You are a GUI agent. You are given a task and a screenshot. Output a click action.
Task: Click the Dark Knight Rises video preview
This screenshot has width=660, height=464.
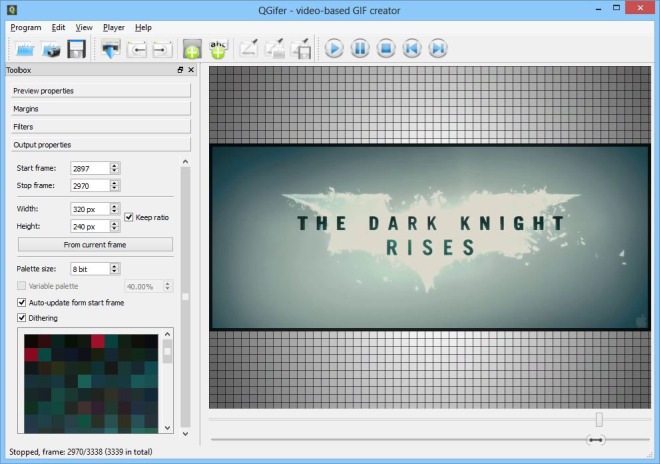coord(430,237)
